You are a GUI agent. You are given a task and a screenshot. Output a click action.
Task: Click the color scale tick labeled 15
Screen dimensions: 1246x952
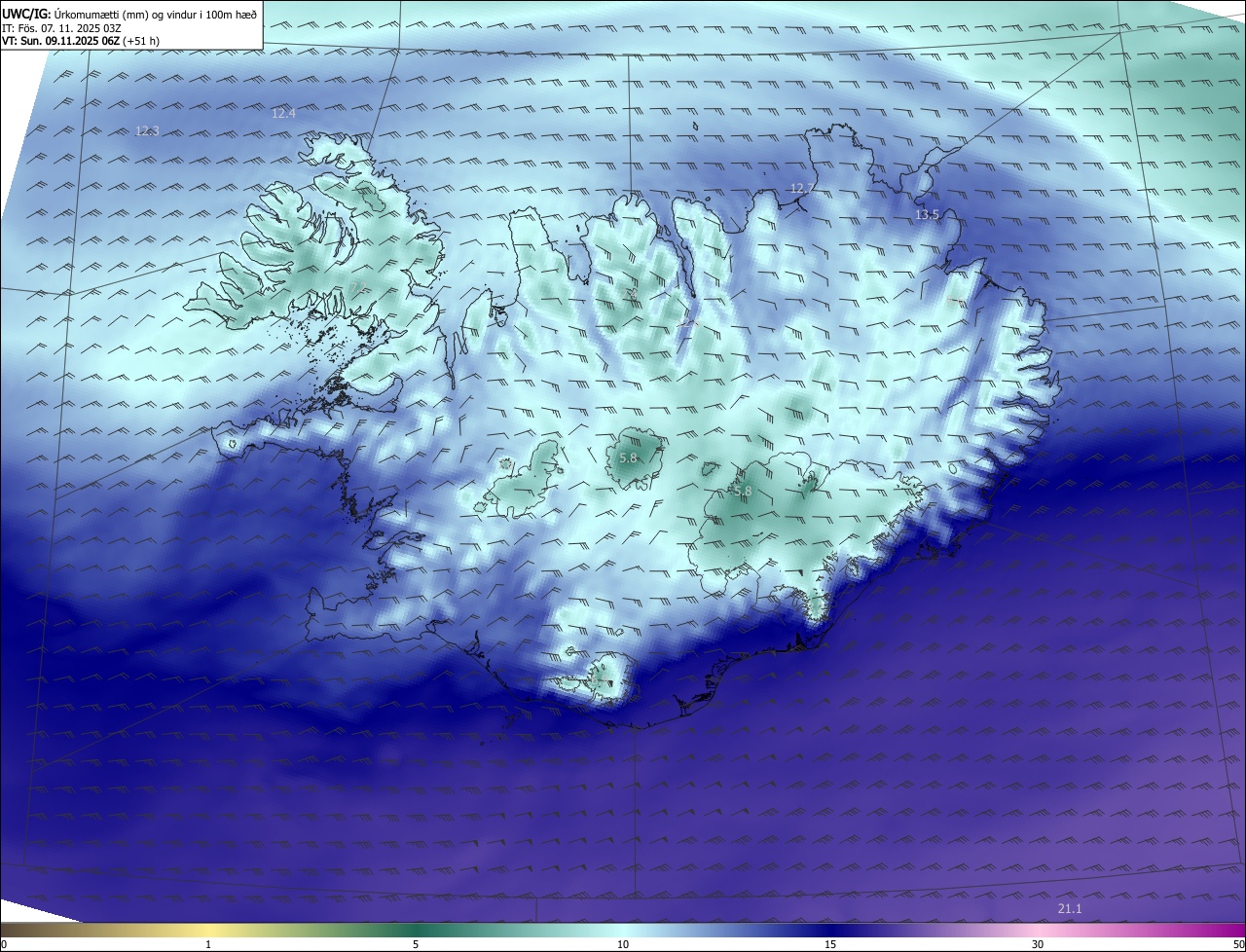(x=830, y=944)
